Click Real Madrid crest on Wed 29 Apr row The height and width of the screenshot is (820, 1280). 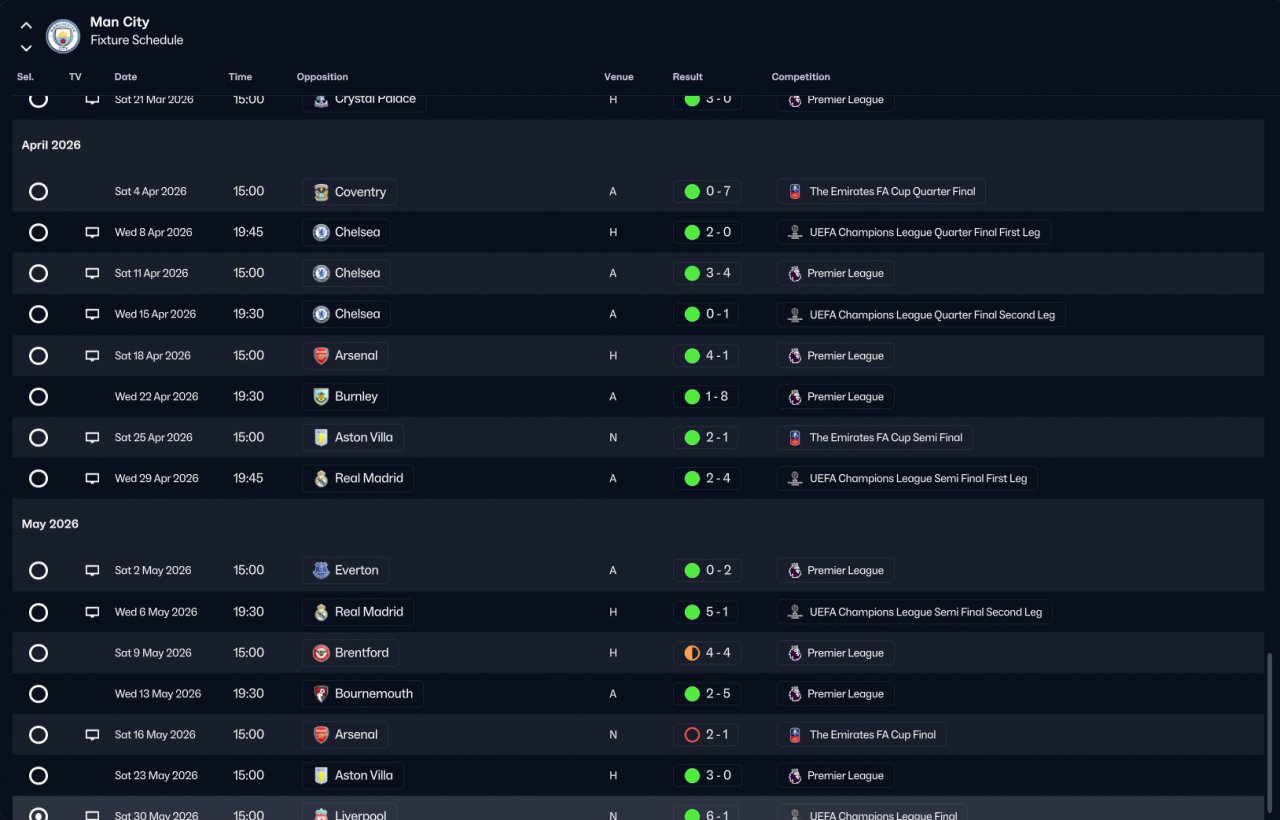(x=321, y=478)
